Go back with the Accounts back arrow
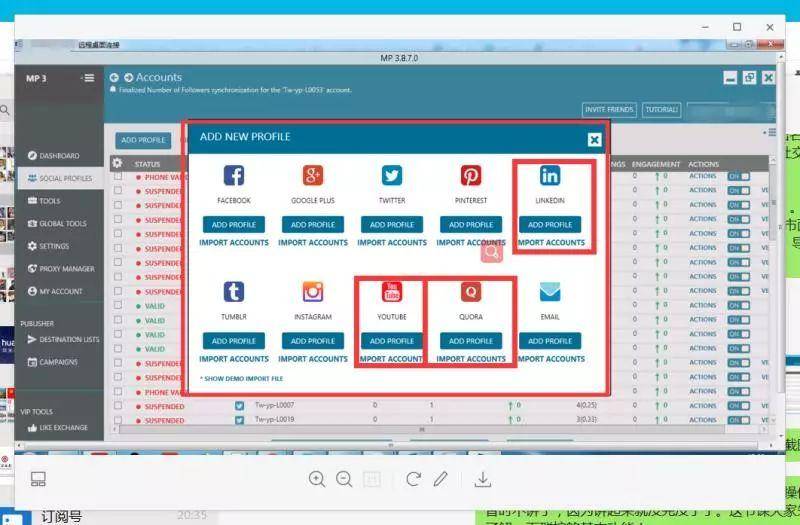The width and height of the screenshot is (800, 525). pos(114,78)
